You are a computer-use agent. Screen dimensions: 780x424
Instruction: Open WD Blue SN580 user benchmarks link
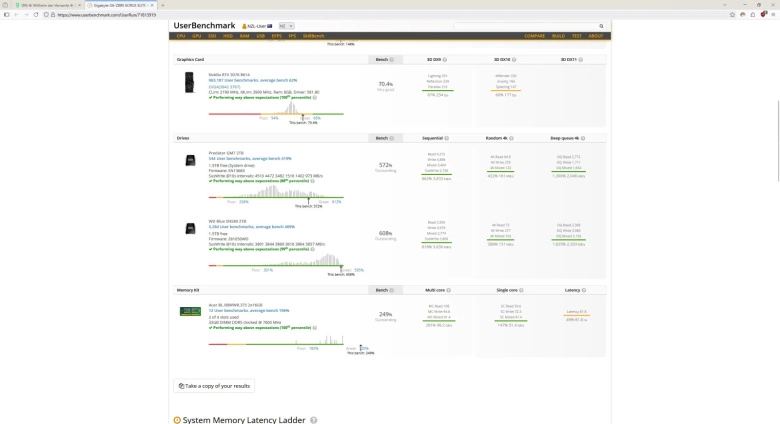[252, 227]
